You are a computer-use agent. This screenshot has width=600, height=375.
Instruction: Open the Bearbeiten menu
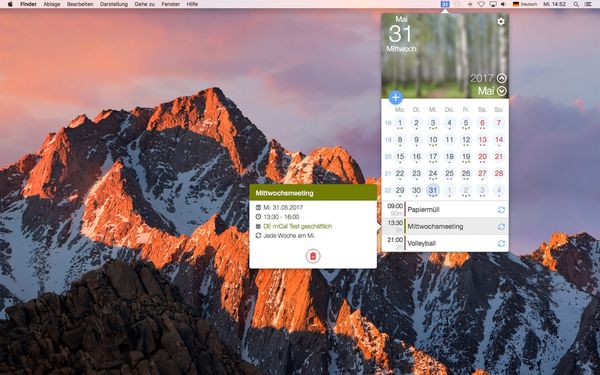point(80,4)
